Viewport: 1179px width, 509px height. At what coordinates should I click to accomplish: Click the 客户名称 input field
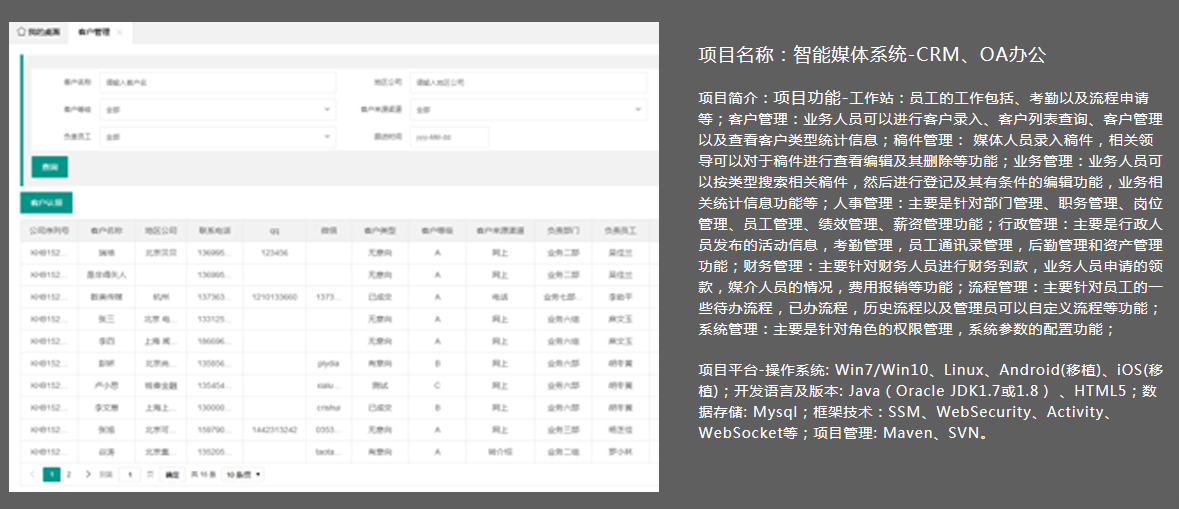[x=218, y=82]
